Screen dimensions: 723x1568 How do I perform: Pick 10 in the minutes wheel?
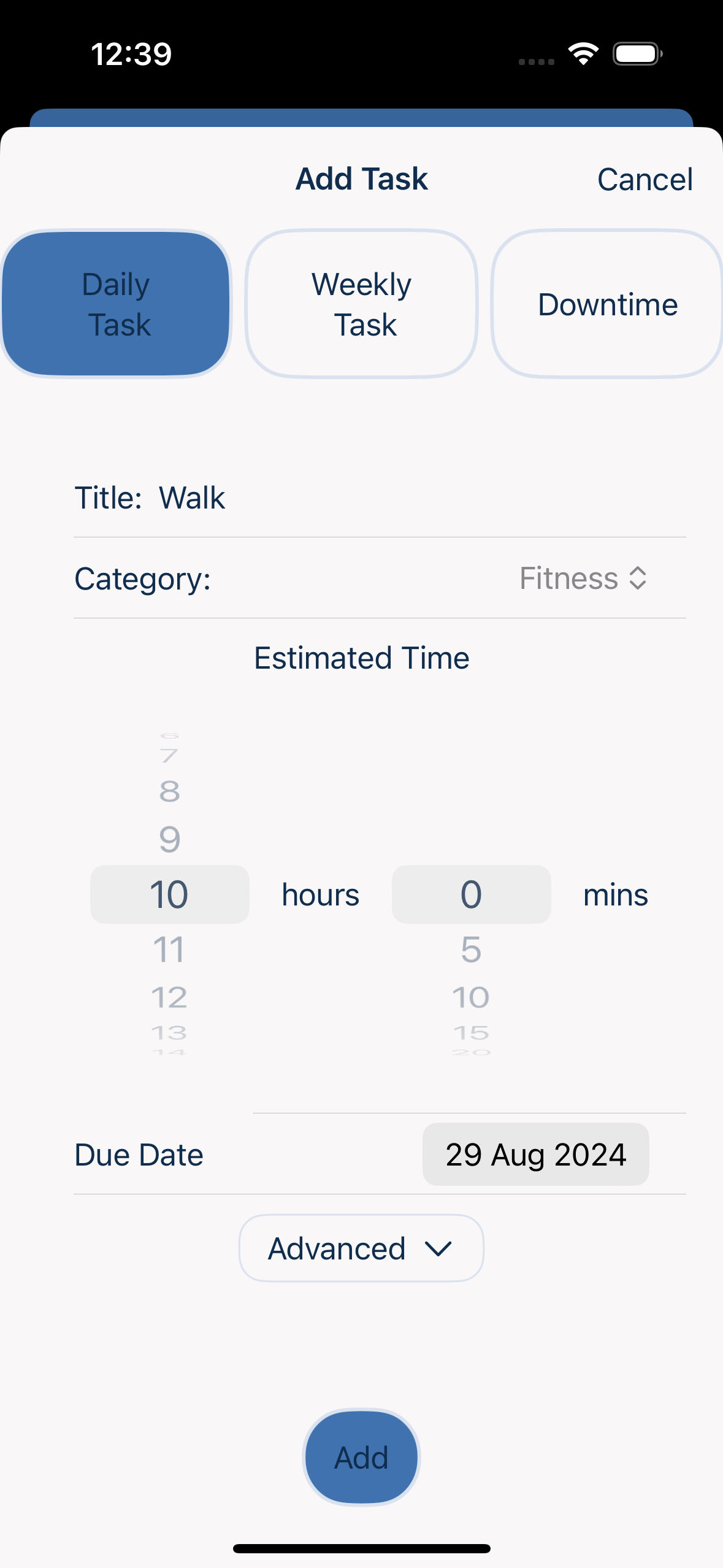[471, 997]
